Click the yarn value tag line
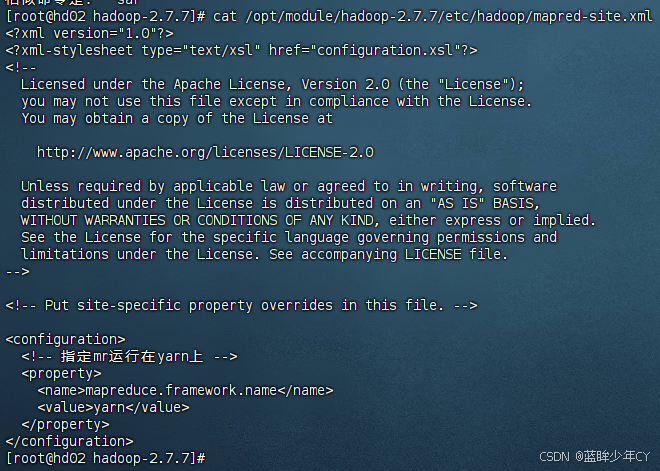The height and width of the screenshot is (471, 660). click(113, 407)
